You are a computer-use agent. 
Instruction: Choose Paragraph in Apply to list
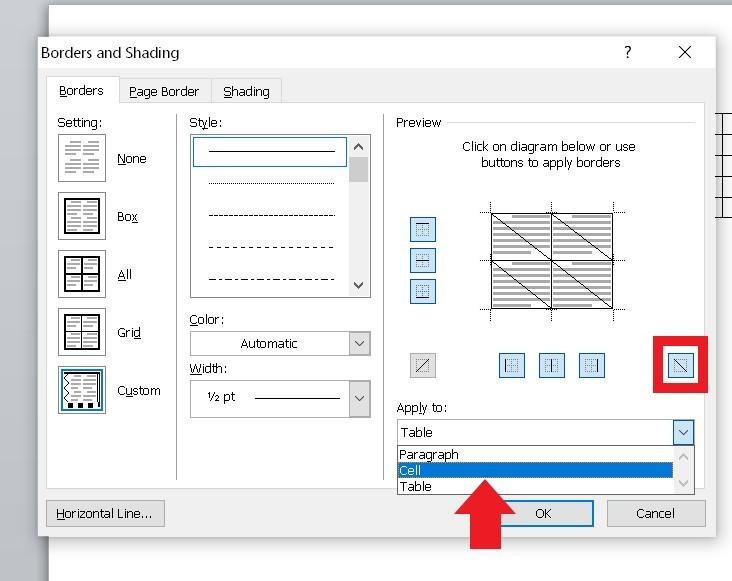(x=535, y=455)
